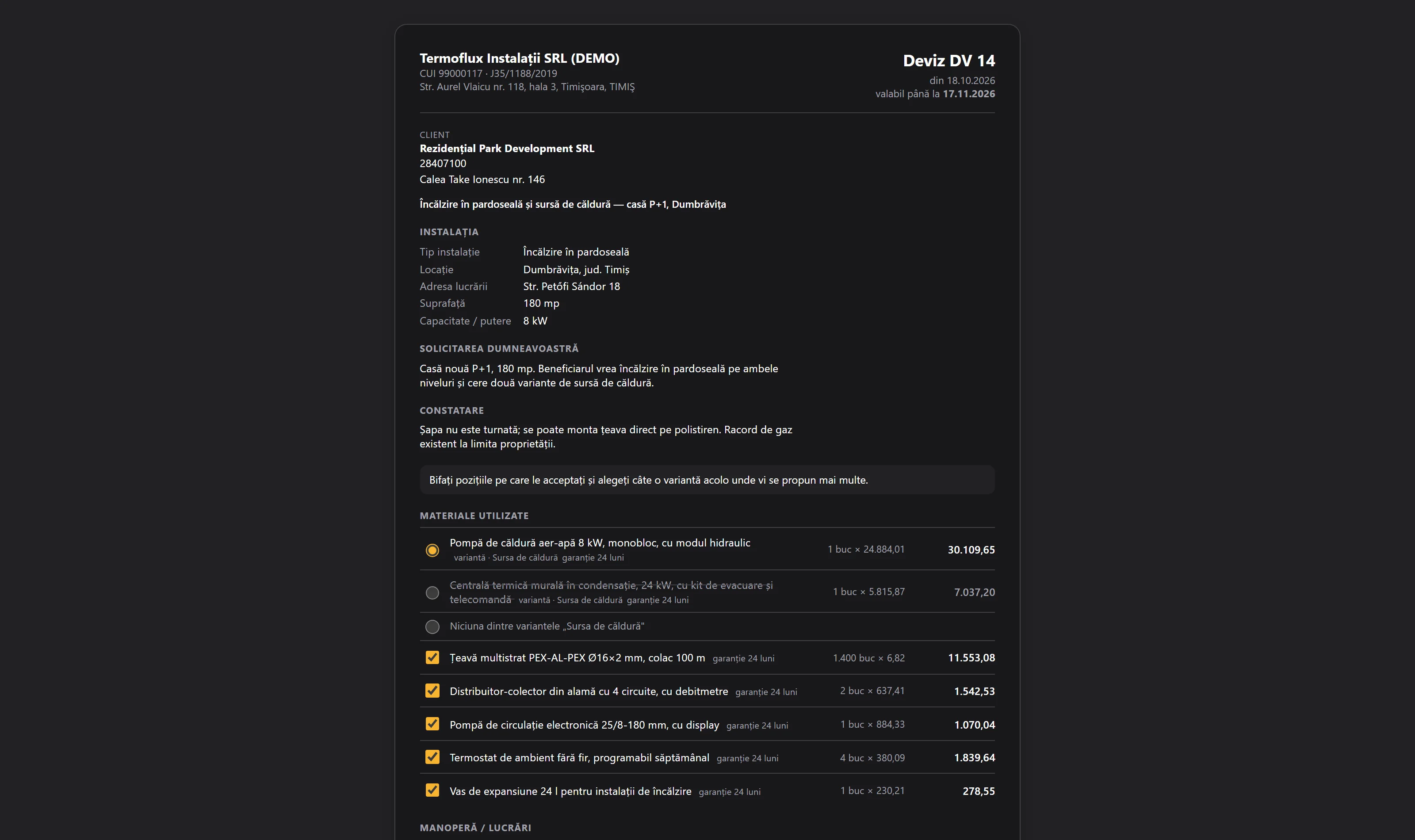This screenshot has width=1415, height=840.
Task: Click the Deviz DV 14 heading
Action: pyautogui.click(x=948, y=61)
